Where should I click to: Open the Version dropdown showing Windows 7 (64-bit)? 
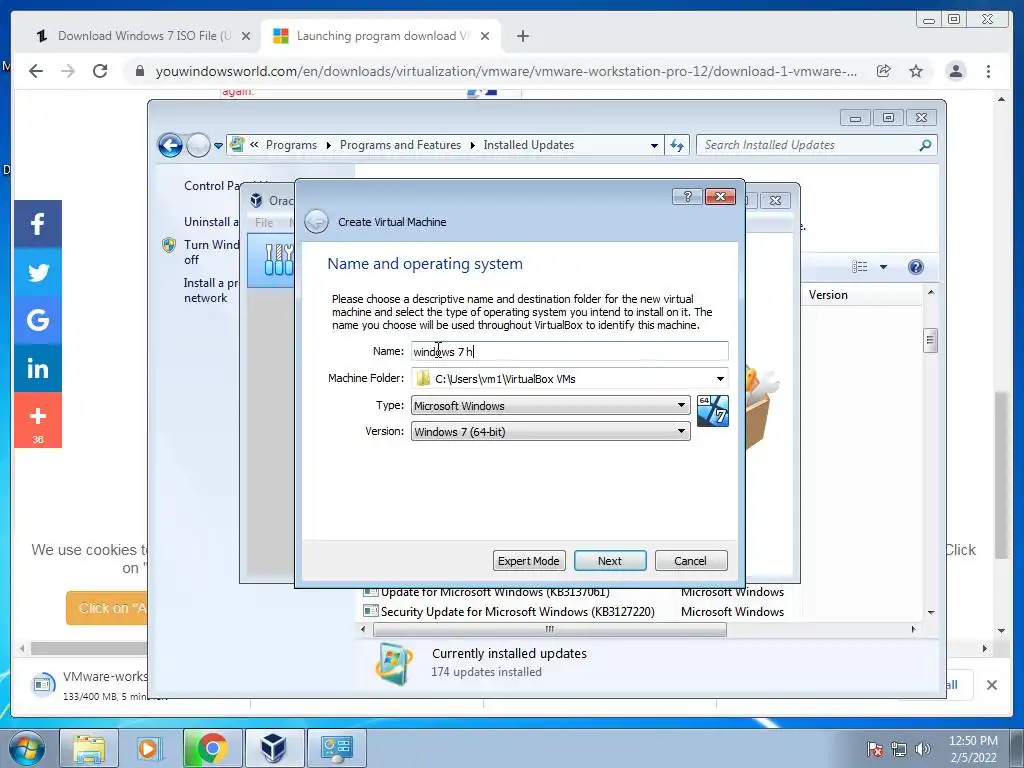[x=551, y=431]
